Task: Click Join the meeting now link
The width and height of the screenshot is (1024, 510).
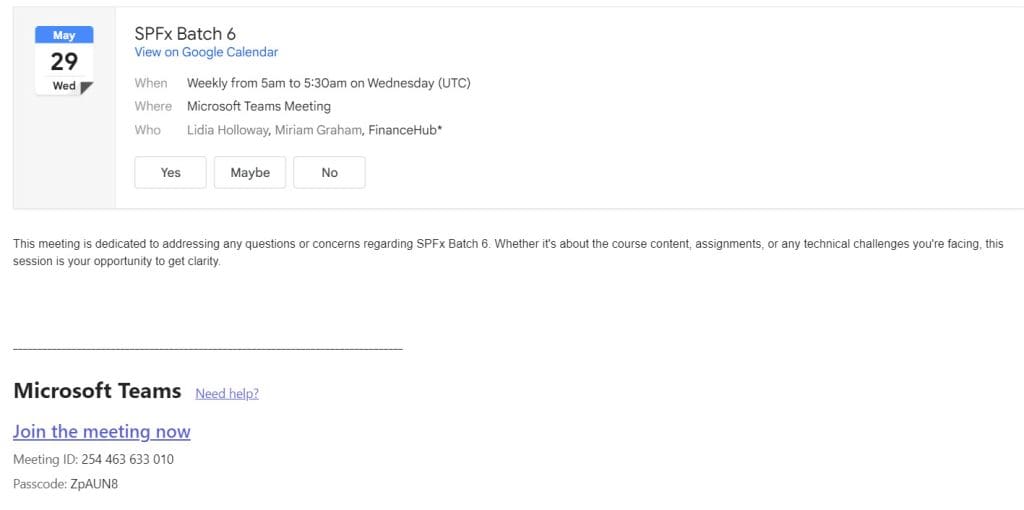Action: pos(102,431)
